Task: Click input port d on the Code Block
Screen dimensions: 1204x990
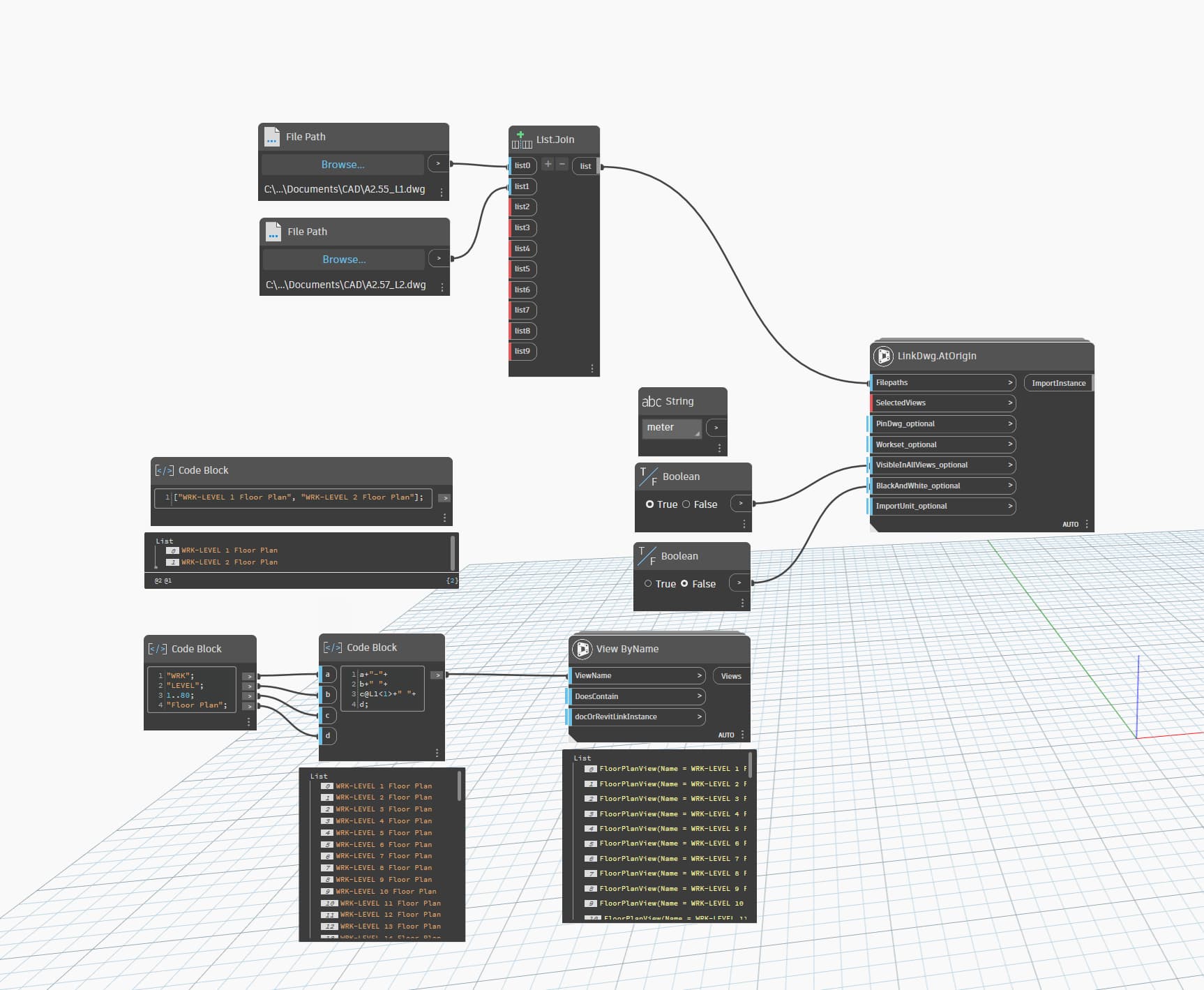Action: pyautogui.click(x=328, y=735)
